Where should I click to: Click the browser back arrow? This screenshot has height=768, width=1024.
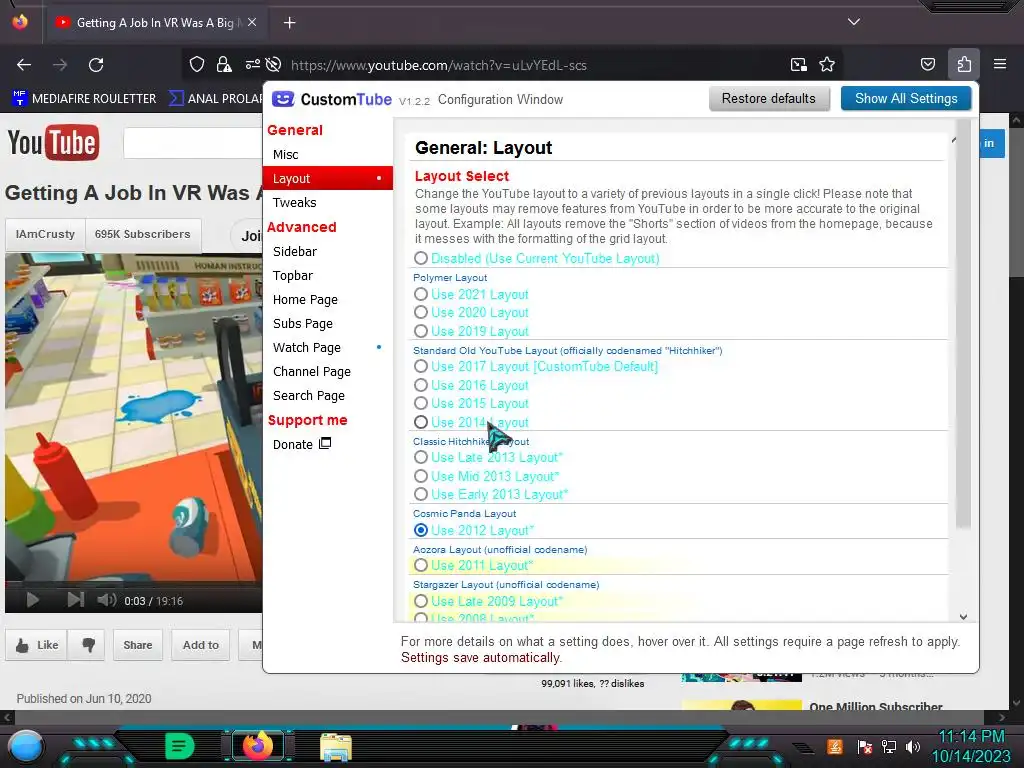(24, 65)
